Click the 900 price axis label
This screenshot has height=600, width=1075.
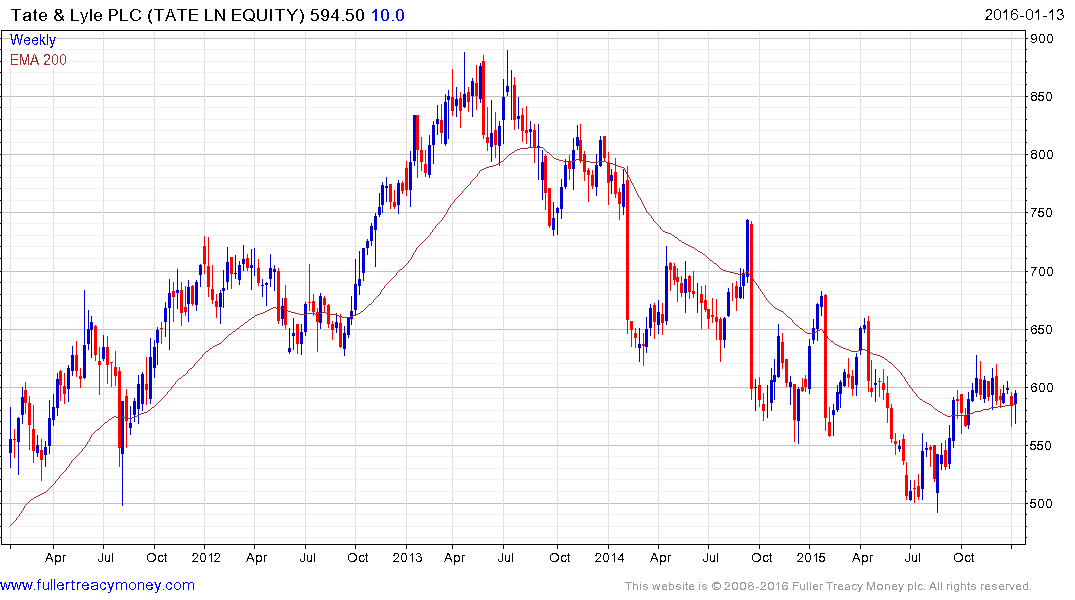[x=1042, y=39]
